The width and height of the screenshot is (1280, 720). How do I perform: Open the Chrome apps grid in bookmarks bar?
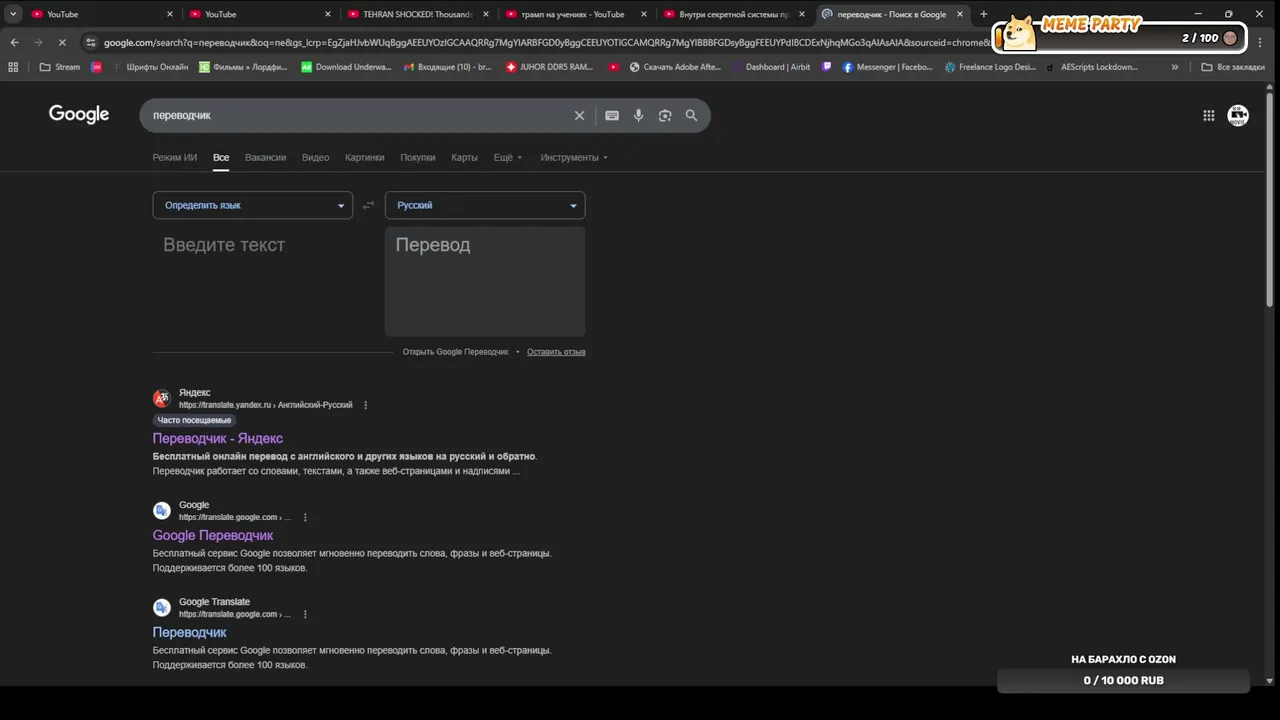point(13,67)
